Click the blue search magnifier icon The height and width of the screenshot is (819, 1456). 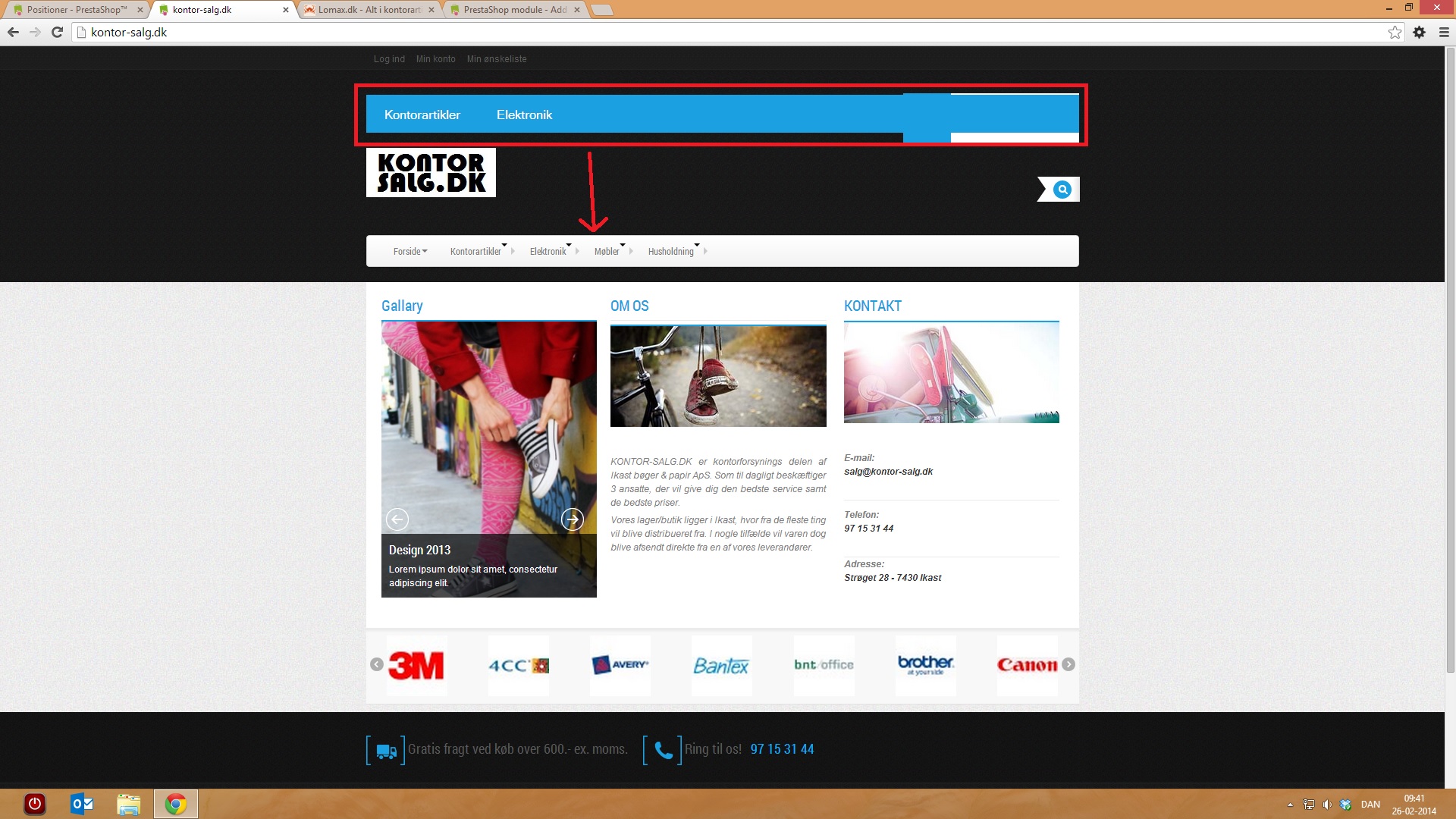[x=1062, y=190]
